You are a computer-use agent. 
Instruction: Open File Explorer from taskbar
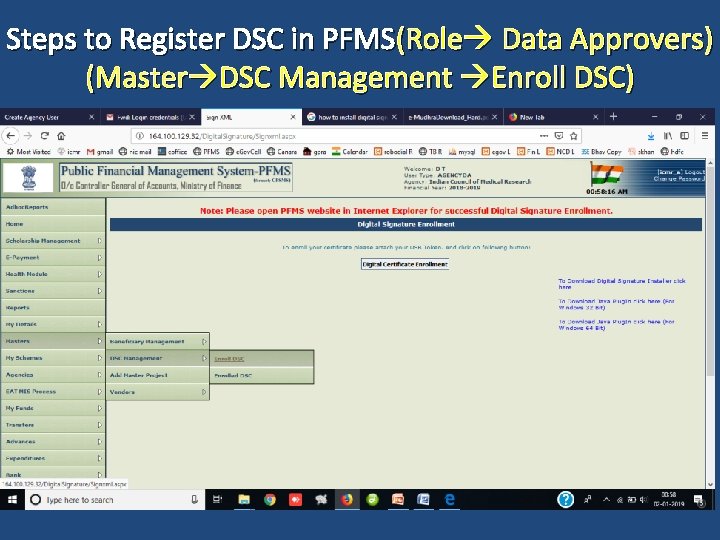pos(244,500)
